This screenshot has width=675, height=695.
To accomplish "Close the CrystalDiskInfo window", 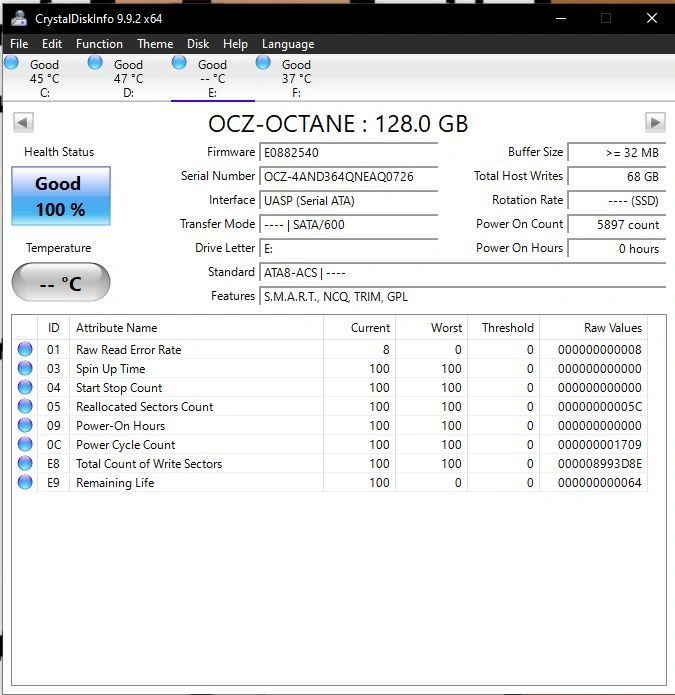I will [x=652, y=18].
